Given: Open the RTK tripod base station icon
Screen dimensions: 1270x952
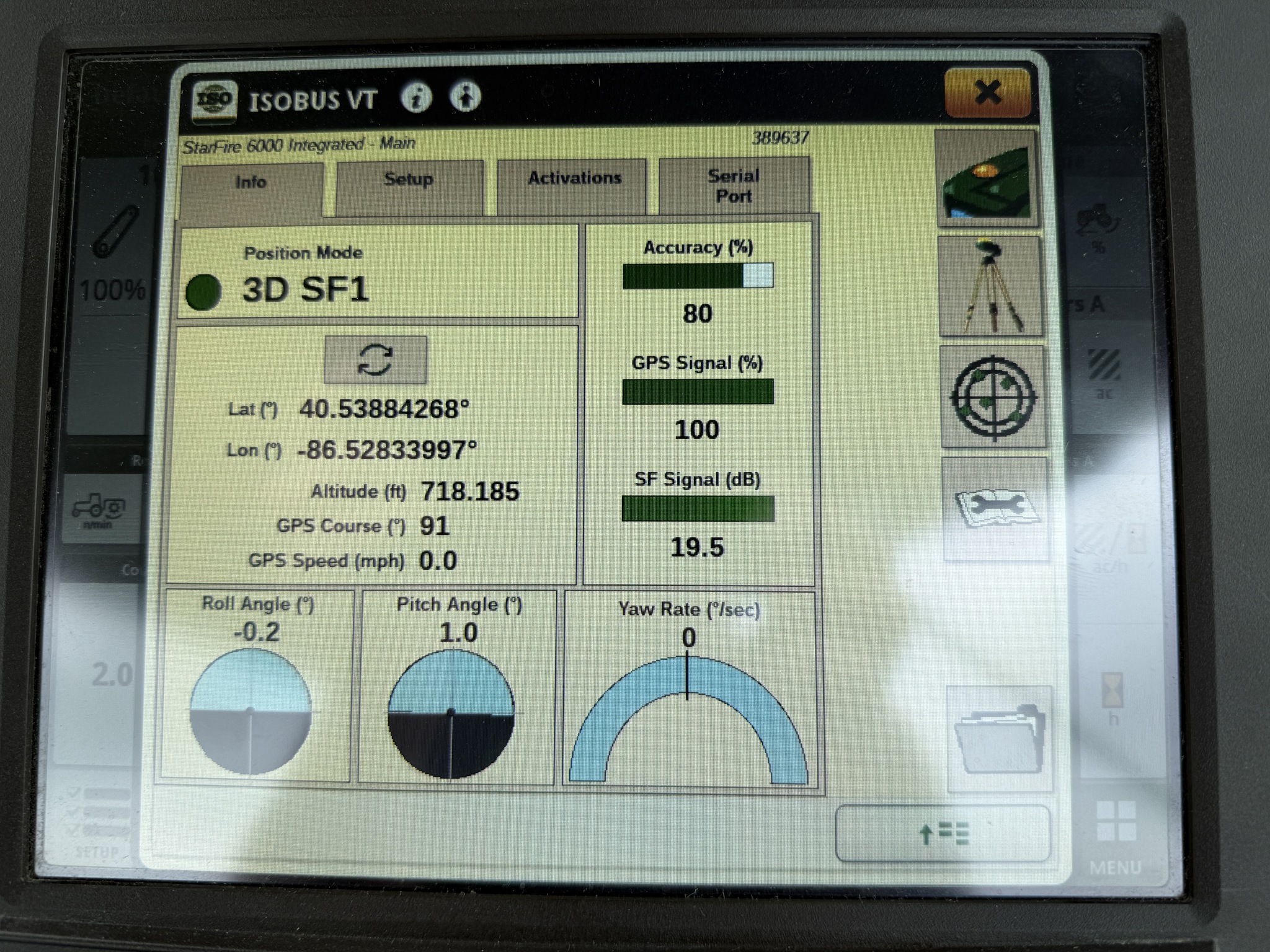Looking at the screenshot, I should click(990, 286).
